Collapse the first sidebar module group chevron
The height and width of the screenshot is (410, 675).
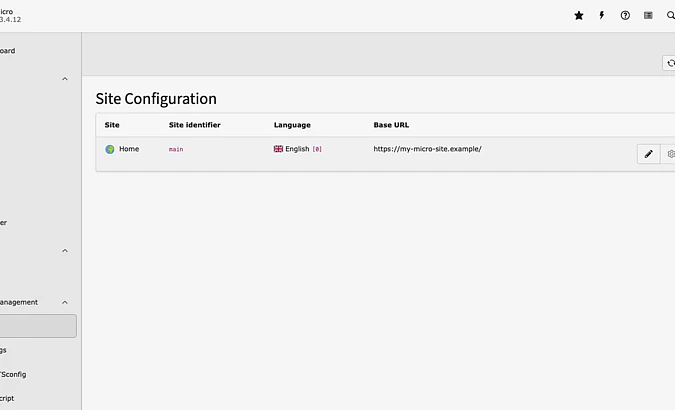(x=65, y=79)
